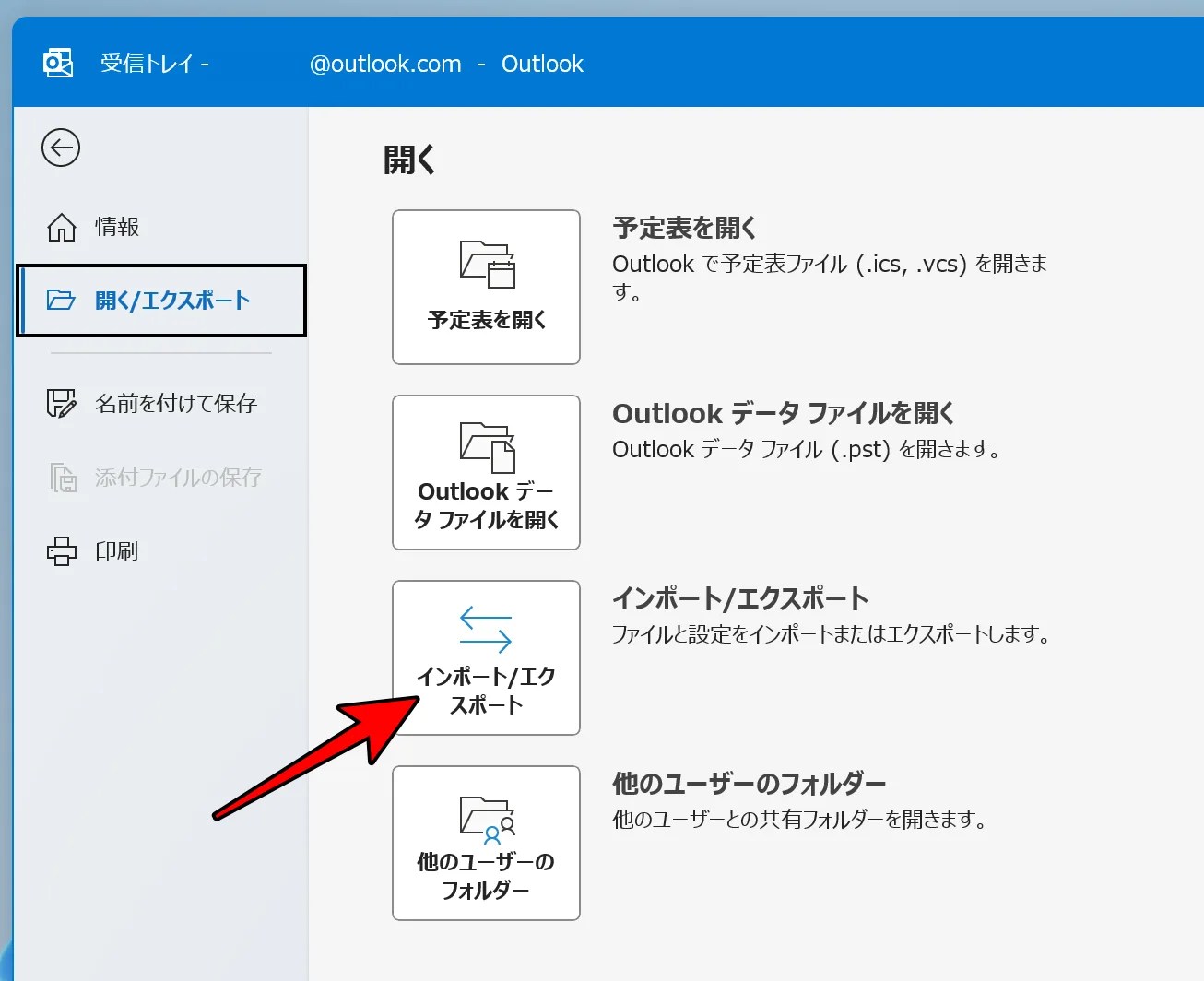Click the インポート/エクスポート heading text
1204x981 pixels.
[740, 598]
